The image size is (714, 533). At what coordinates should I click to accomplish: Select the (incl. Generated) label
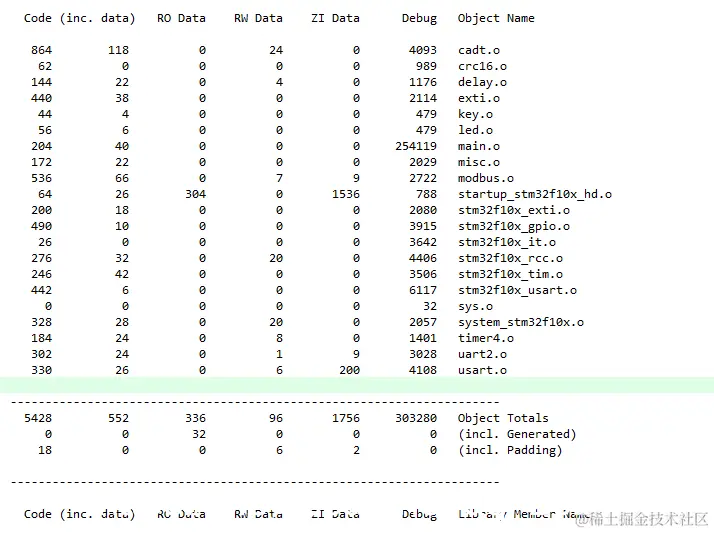(517, 434)
